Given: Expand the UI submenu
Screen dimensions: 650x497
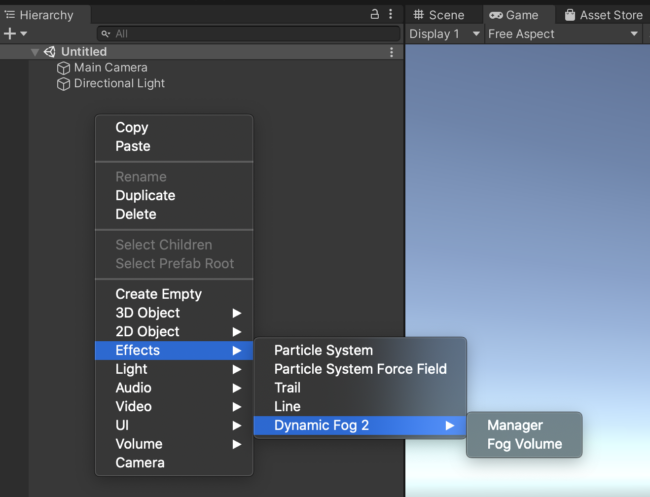Looking at the screenshot, I should pyautogui.click(x=174, y=425).
